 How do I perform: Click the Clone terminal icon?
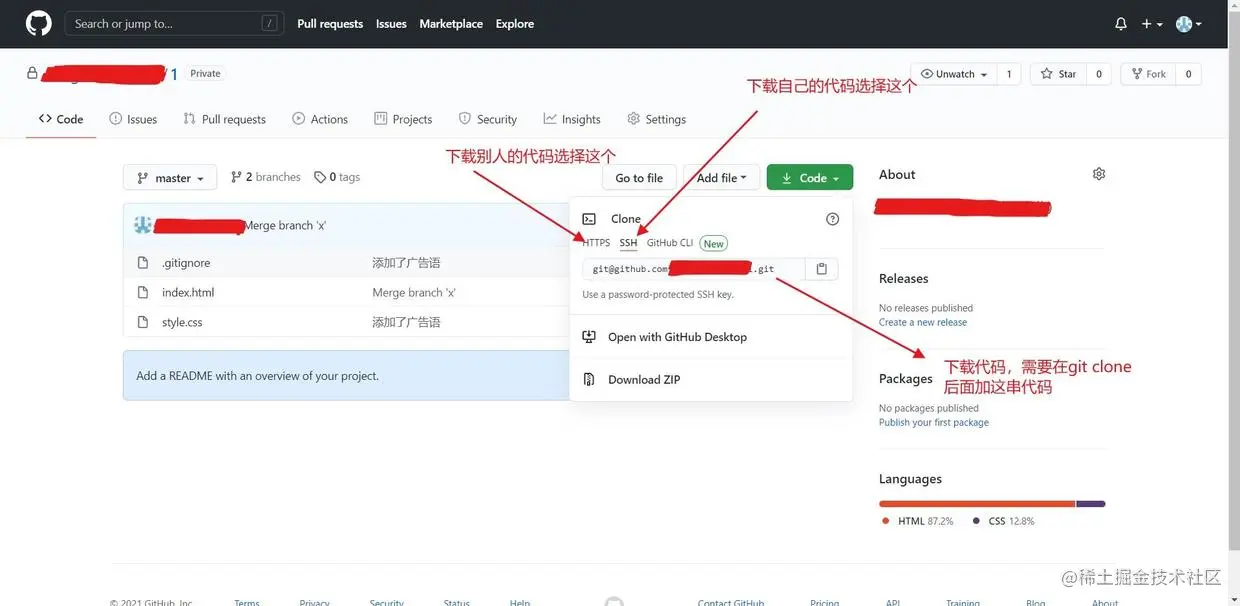(x=590, y=219)
